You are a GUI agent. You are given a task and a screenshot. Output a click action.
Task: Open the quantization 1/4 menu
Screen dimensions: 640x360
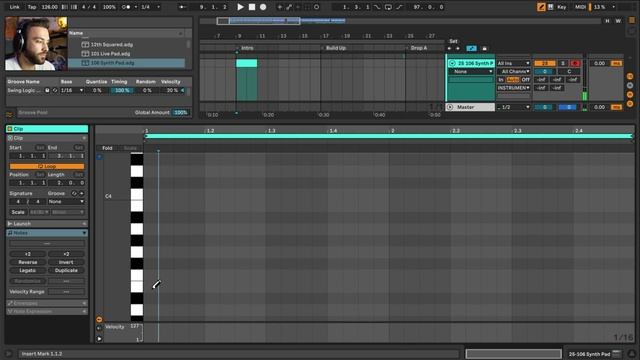151,7
